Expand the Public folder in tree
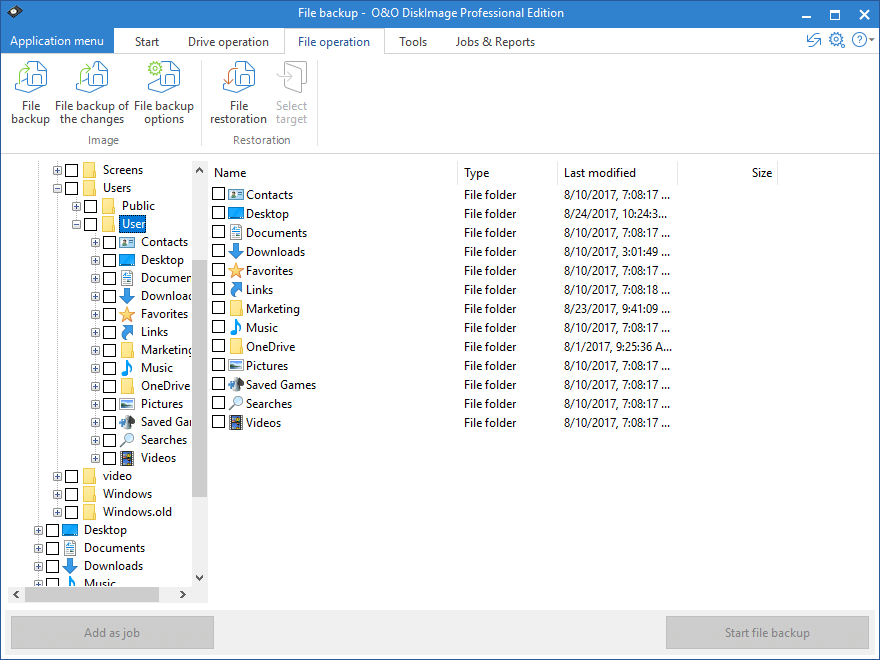880x660 pixels. coord(76,206)
